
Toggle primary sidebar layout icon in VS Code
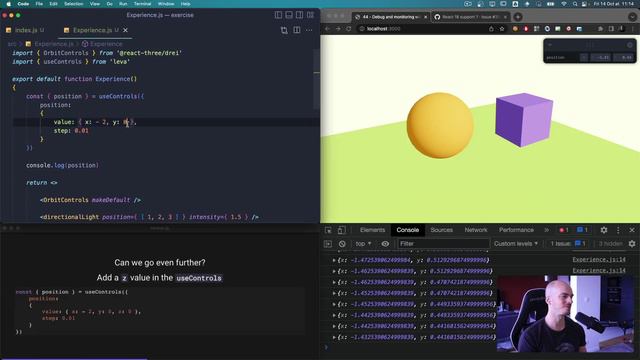click(x=278, y=15)
